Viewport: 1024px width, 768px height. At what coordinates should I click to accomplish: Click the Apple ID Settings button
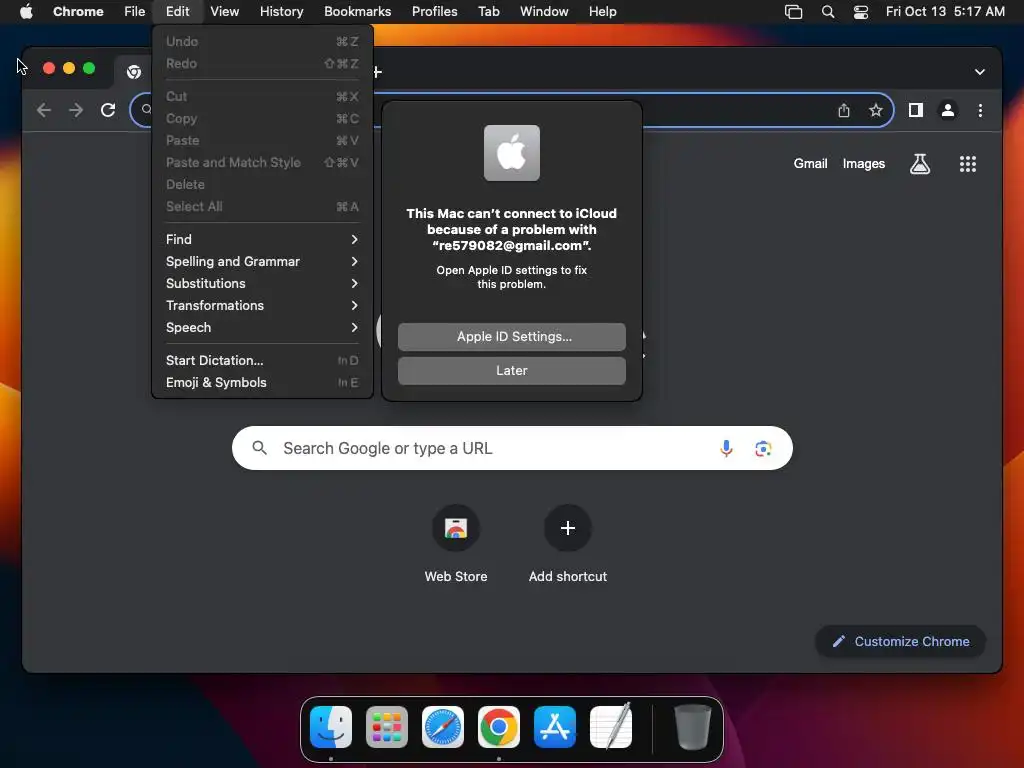[x=511, y=337]
